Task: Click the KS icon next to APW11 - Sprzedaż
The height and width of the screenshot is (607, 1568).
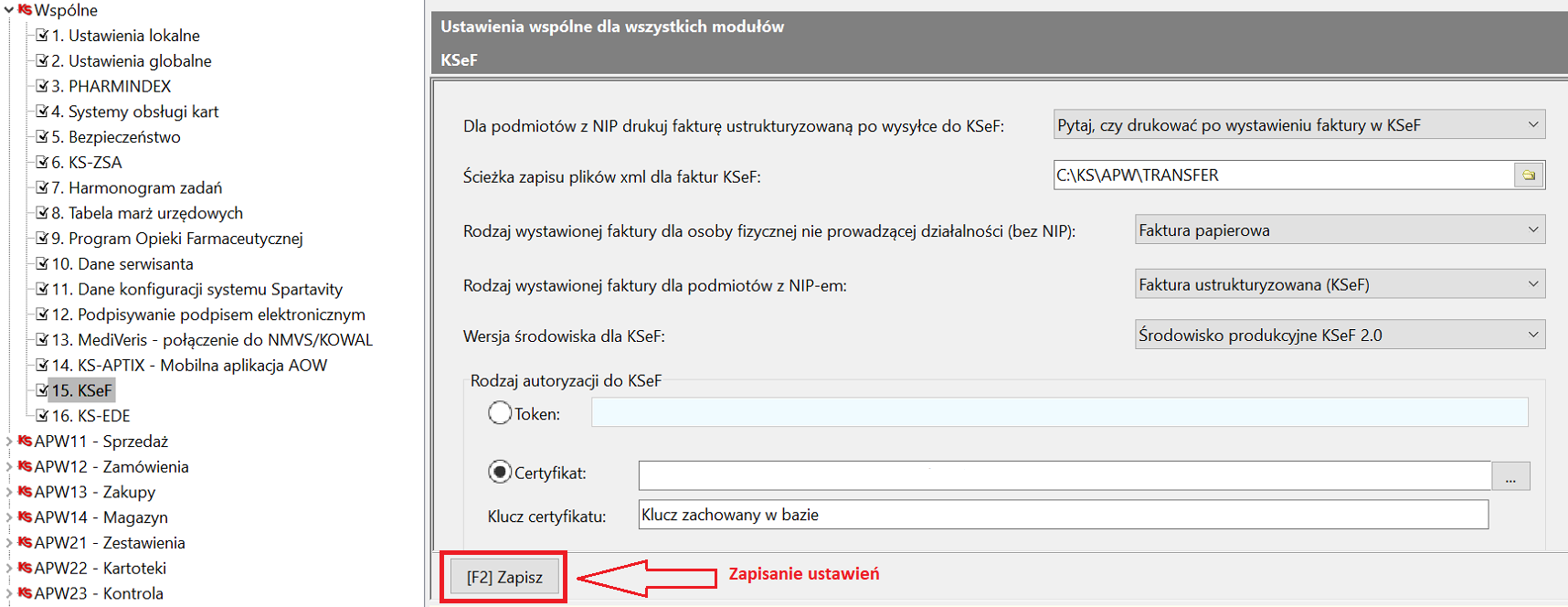Action: (x=25, y=442)
